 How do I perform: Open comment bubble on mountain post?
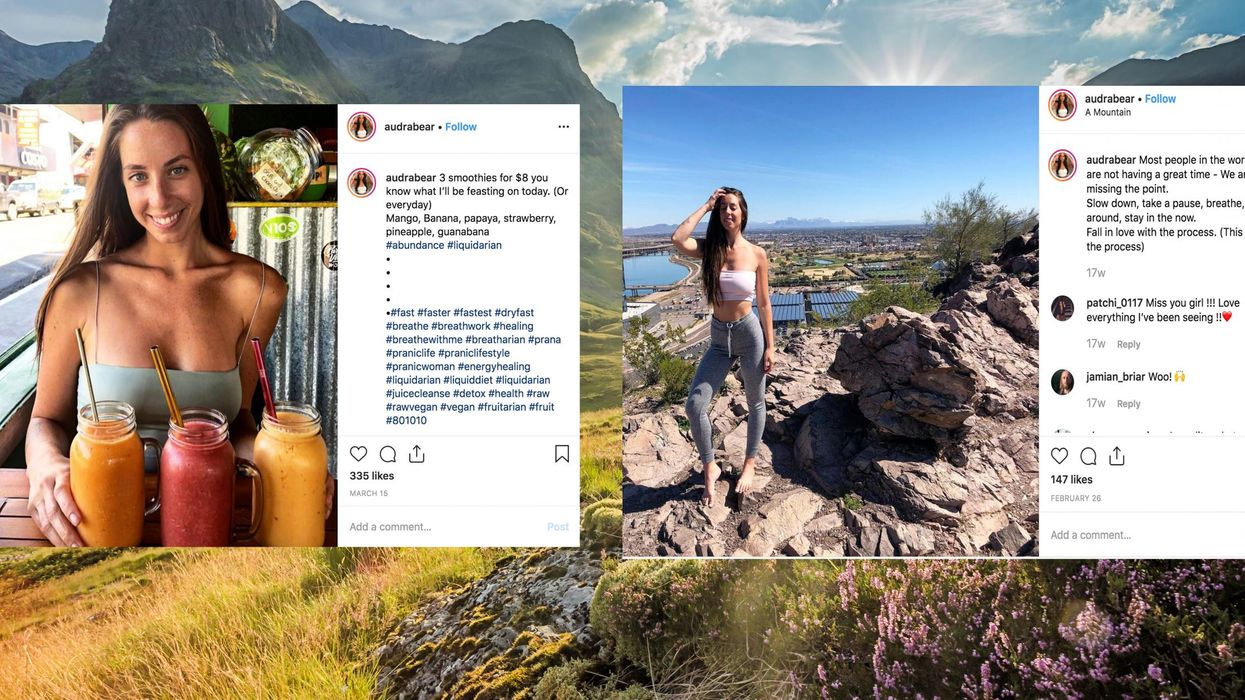pos(1088,456)
